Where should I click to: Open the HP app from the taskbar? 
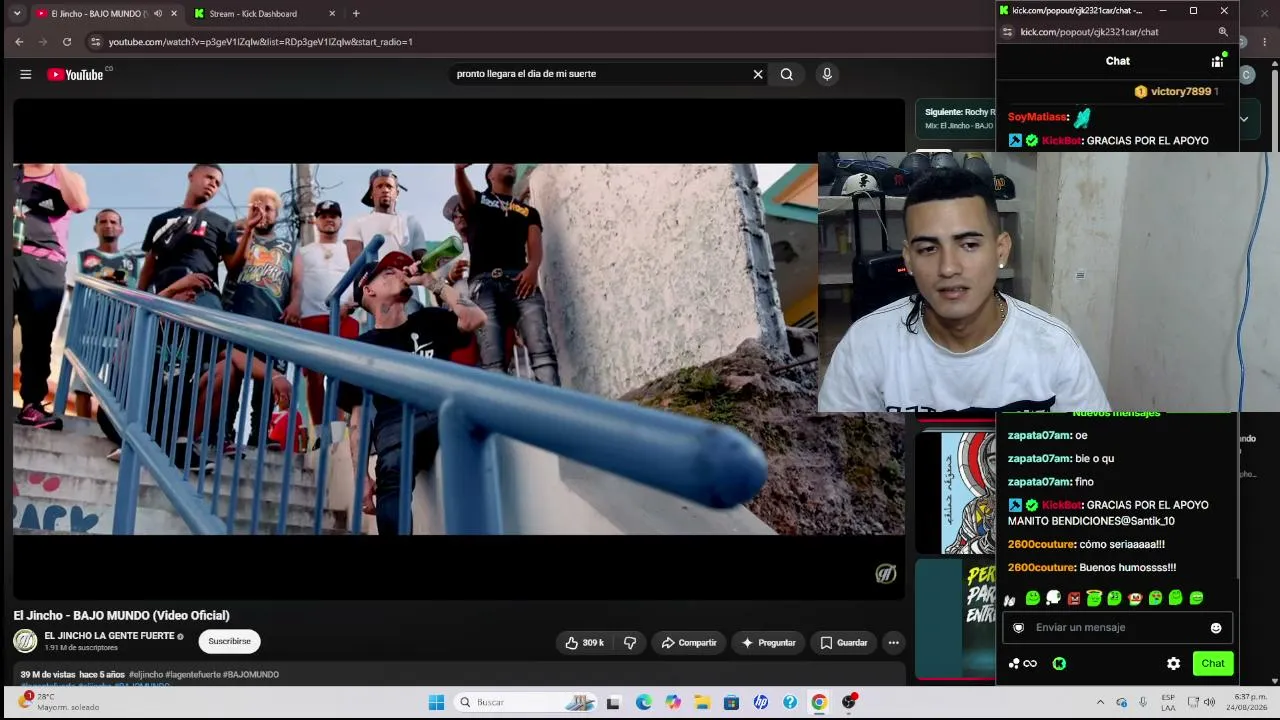coord(761,702)
